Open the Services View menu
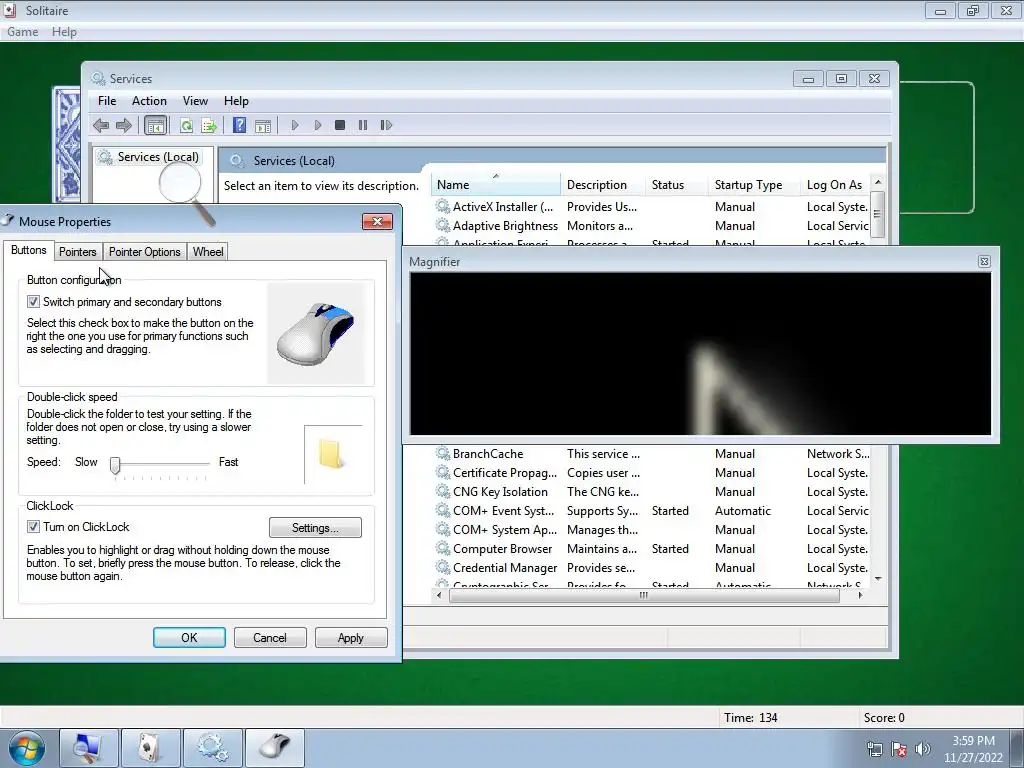1024x768 pixels. tap(195, 101)
